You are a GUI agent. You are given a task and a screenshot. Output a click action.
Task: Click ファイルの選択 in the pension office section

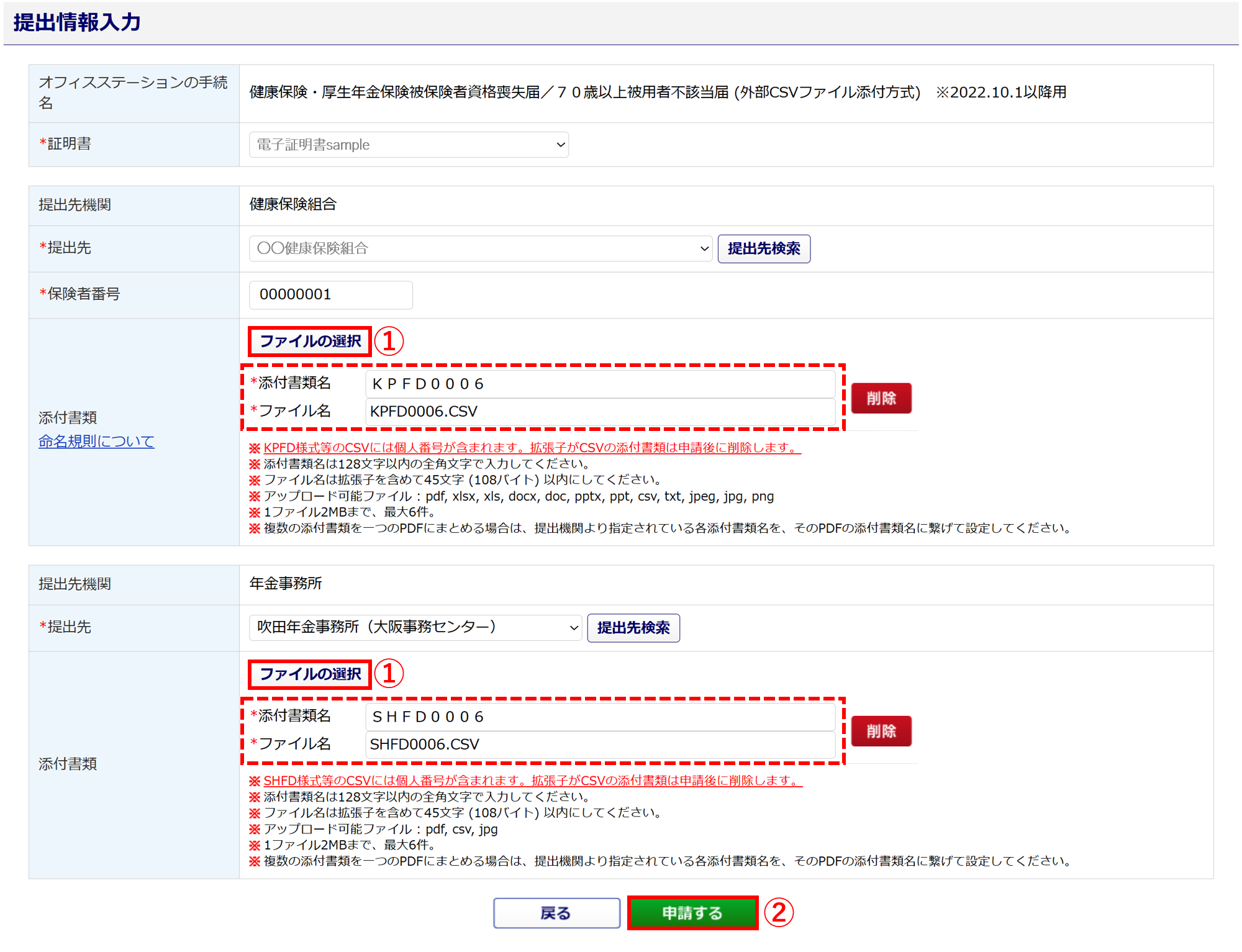click(310, 674)
